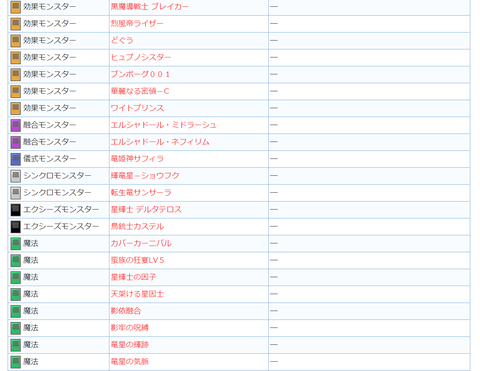The image size is (480, 371).
Task: Open the 天架ける星因士 link
Action: click(x=137, y=294)
